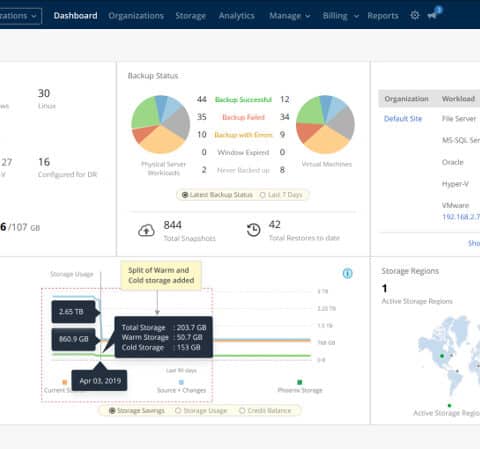
Task: Click the Backup Successful status label
Action: 243,99
